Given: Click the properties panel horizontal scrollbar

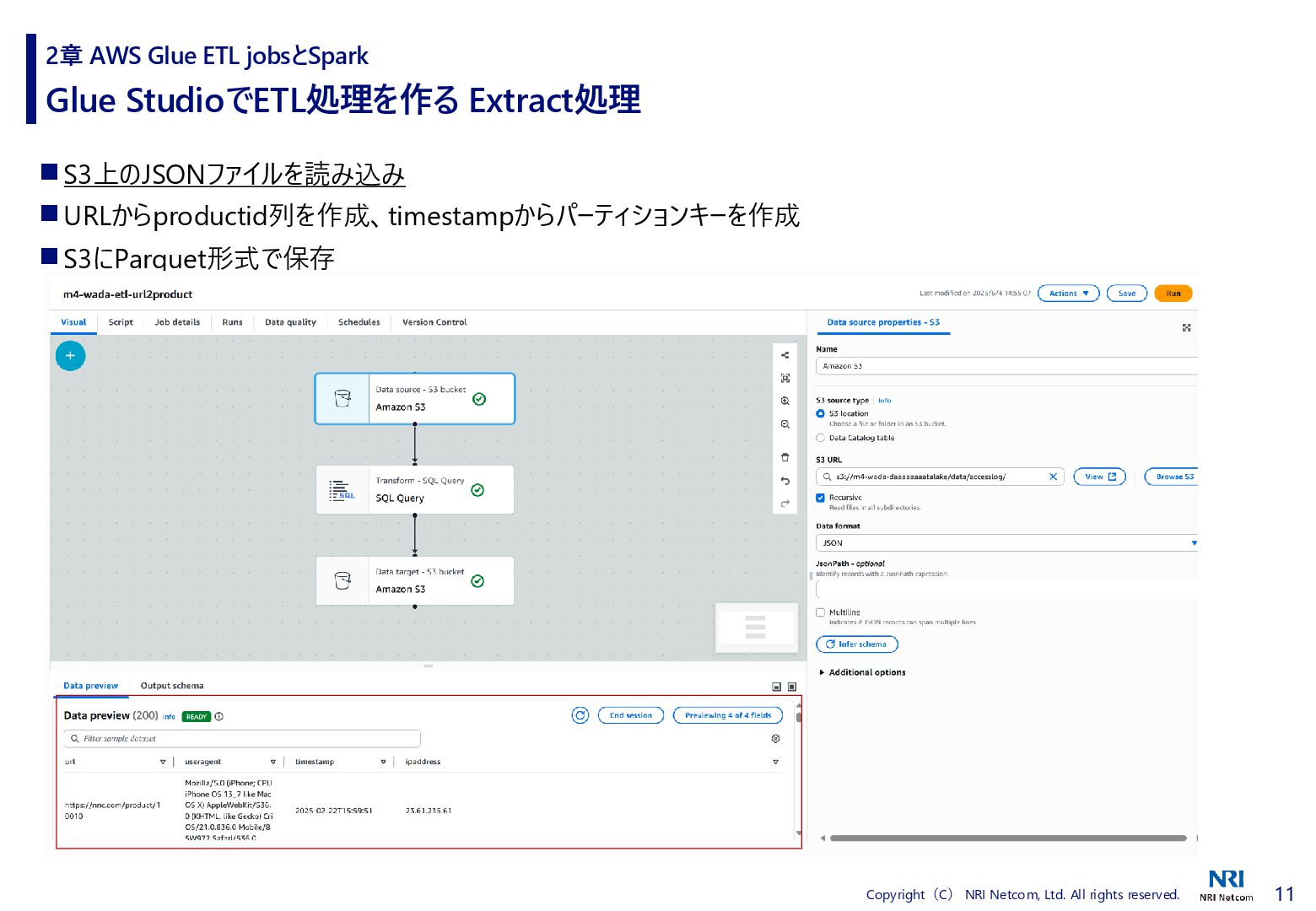Looking at the screenshot, I should (x=1008, y=838).
